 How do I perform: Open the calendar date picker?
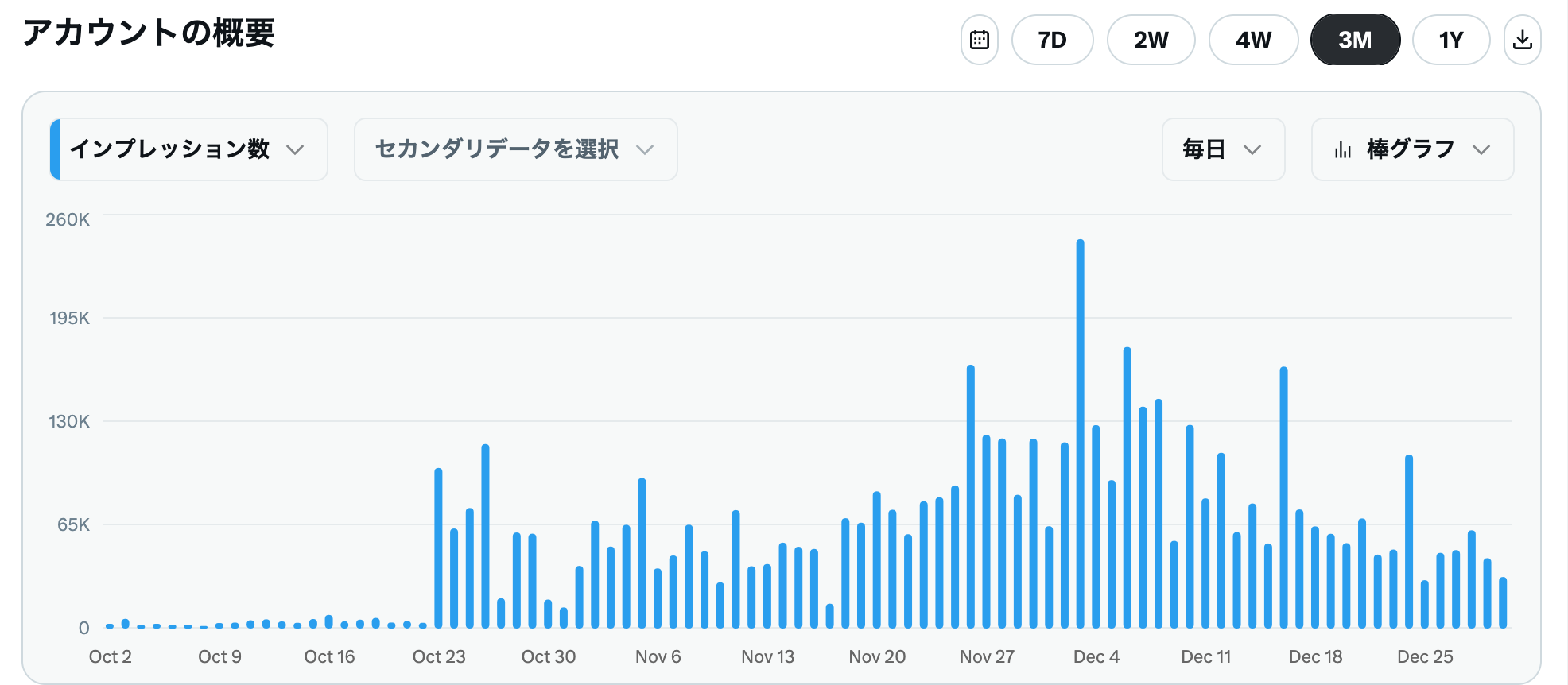(x=979, y=40)
